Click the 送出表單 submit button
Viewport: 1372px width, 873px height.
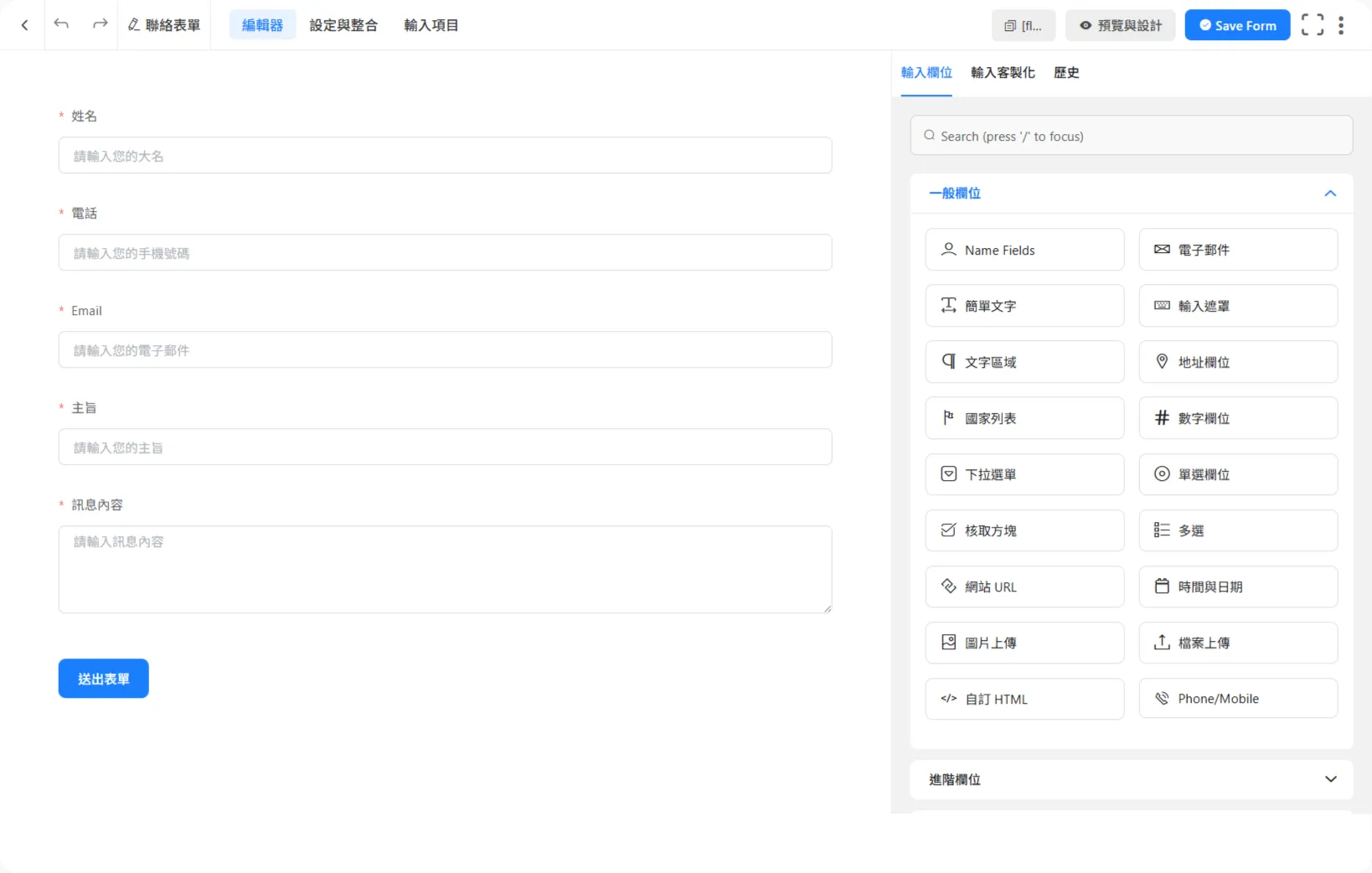103,679
